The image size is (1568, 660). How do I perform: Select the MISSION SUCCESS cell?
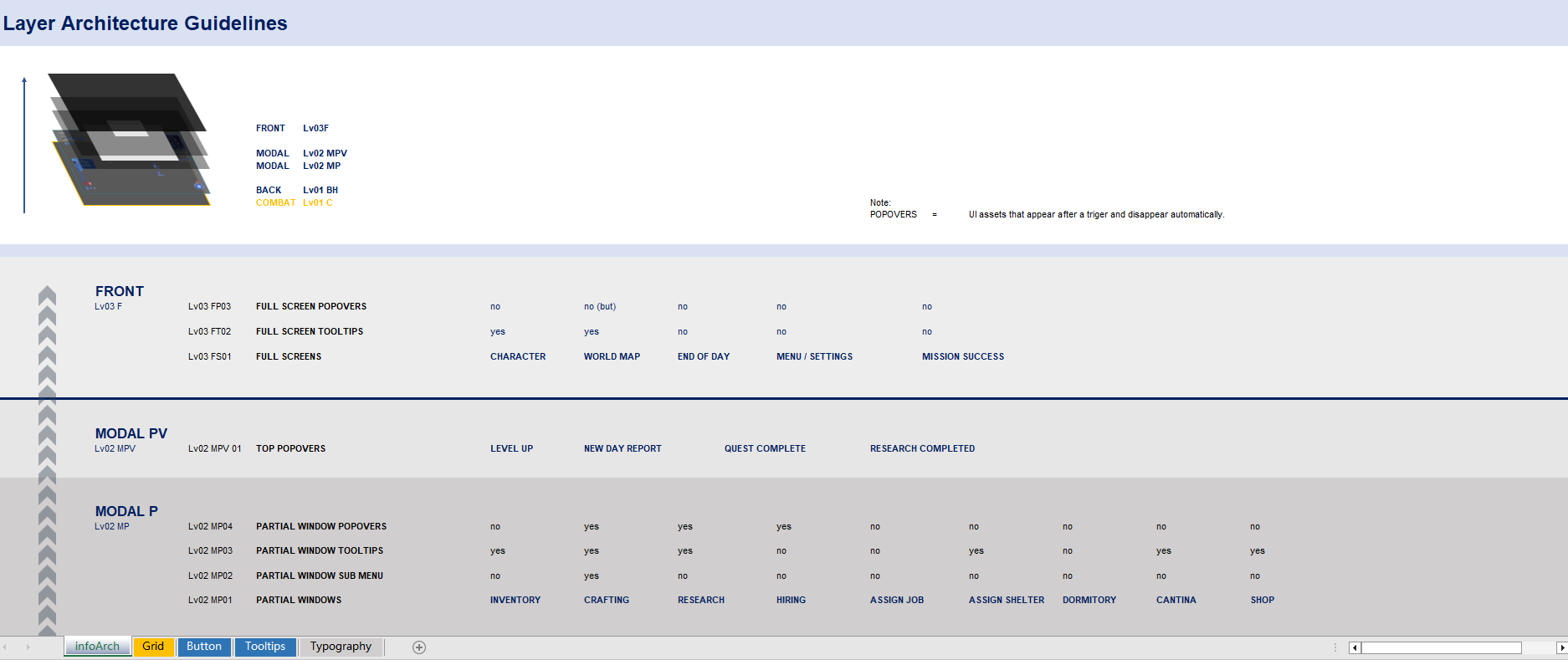click(x=963, y=357)
